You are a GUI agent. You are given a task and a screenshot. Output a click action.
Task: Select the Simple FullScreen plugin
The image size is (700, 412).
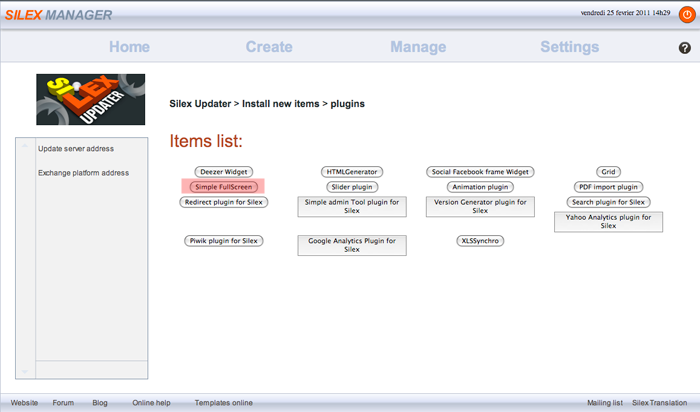click(224, 187)
